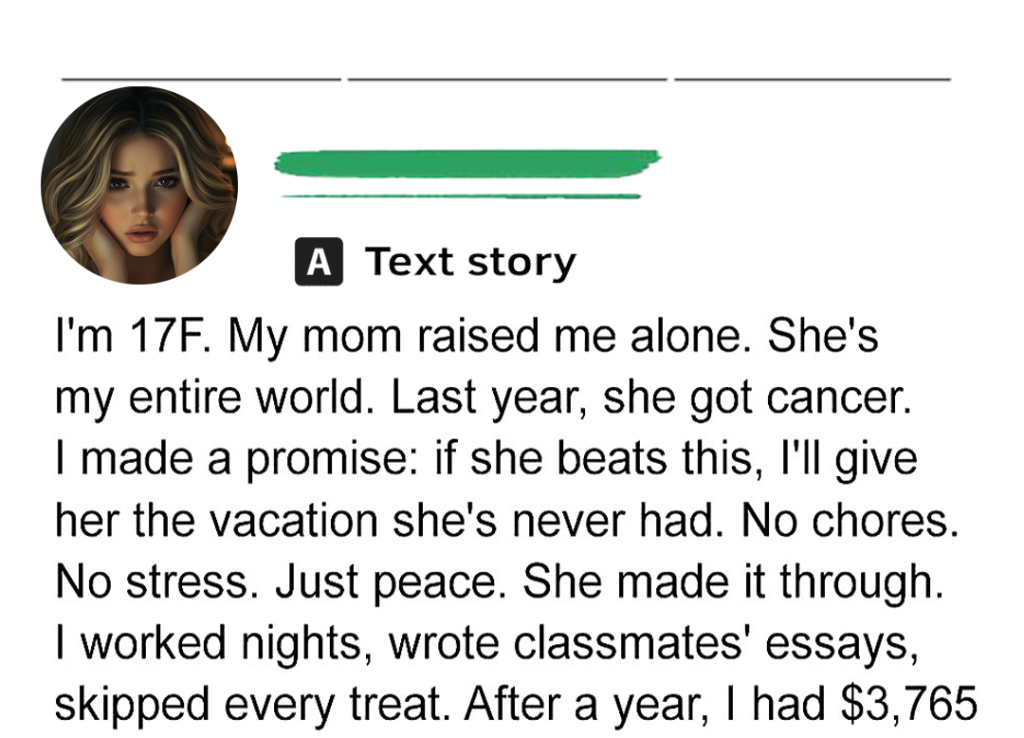Click the thin green line under the username
This screenshot has width=1024, height=738.
coord(461,196)
